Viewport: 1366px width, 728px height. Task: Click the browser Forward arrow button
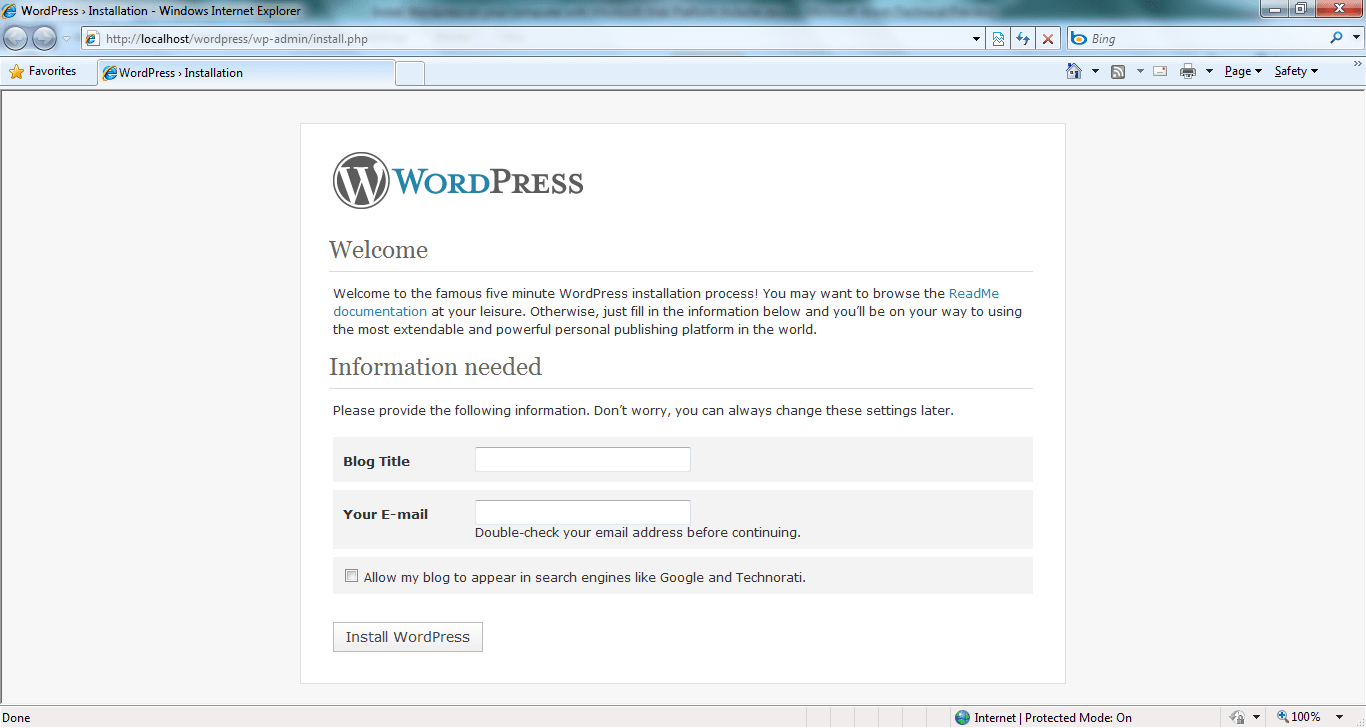(x=45, y=39)
